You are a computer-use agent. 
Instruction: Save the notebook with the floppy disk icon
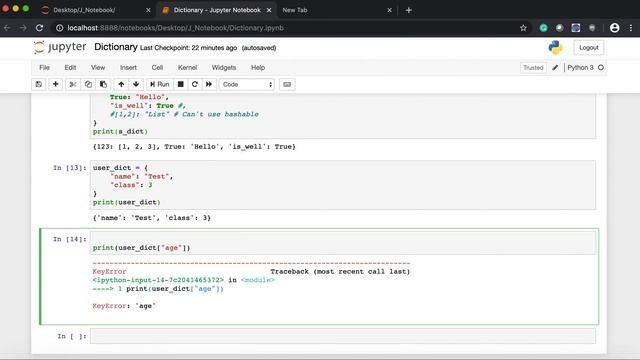[39, 84]
